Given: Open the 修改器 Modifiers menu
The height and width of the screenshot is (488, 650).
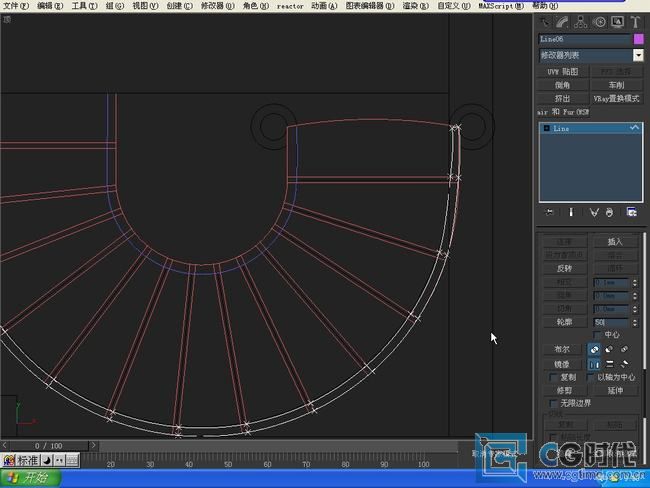Looking at the screenshot, I should pos(218,6).
